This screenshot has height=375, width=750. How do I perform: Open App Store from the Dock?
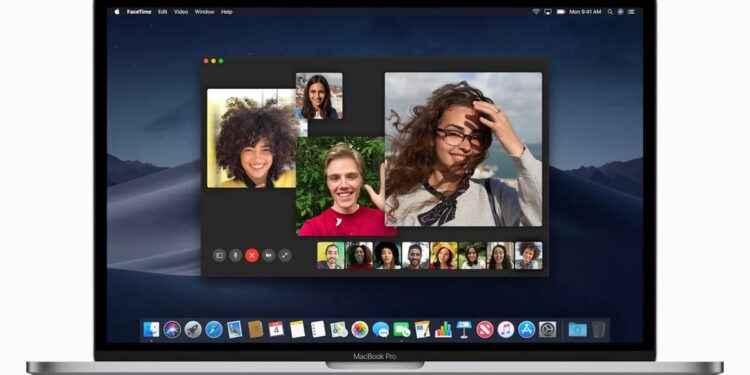point(527,330)
